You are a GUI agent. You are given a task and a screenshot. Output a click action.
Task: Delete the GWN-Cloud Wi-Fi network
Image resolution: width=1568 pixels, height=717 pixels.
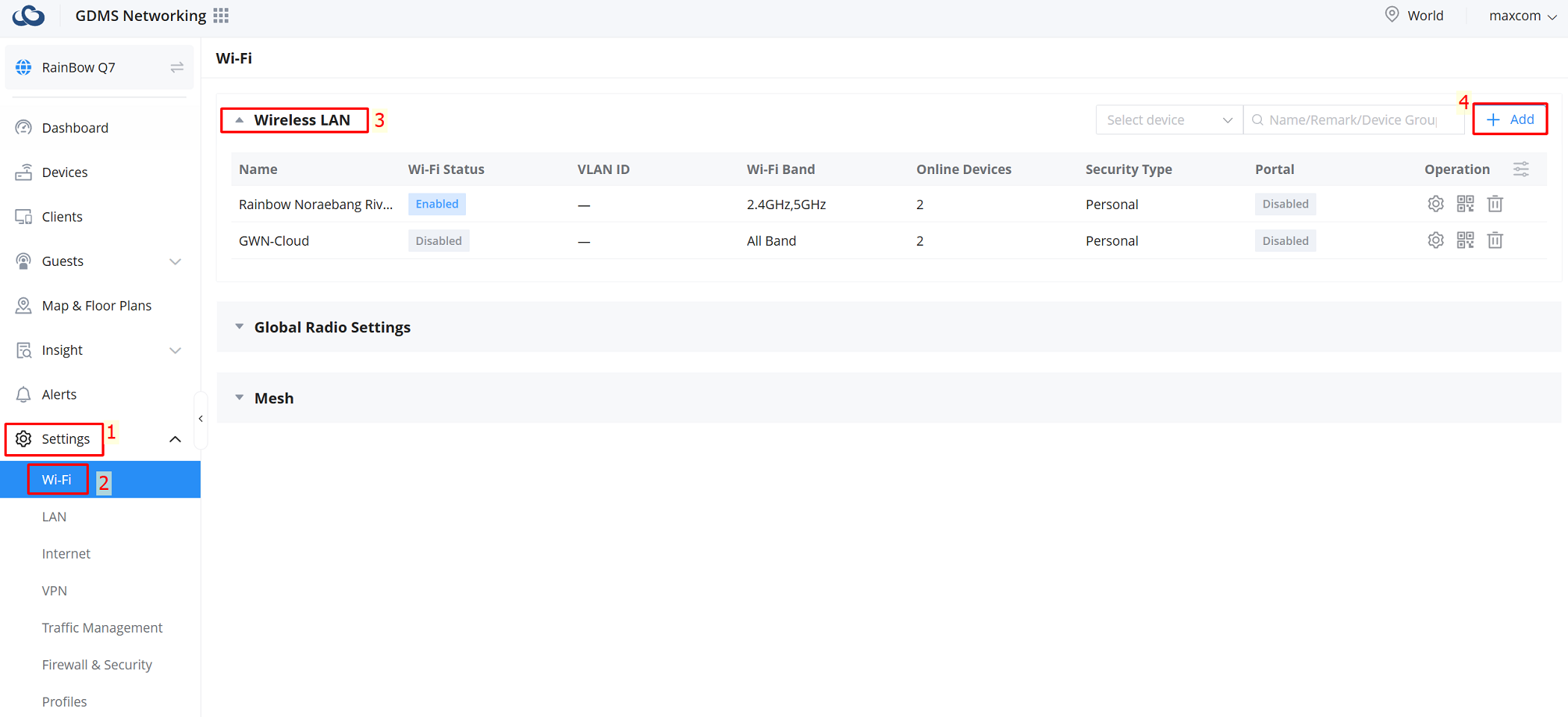tap(1495, 240)
